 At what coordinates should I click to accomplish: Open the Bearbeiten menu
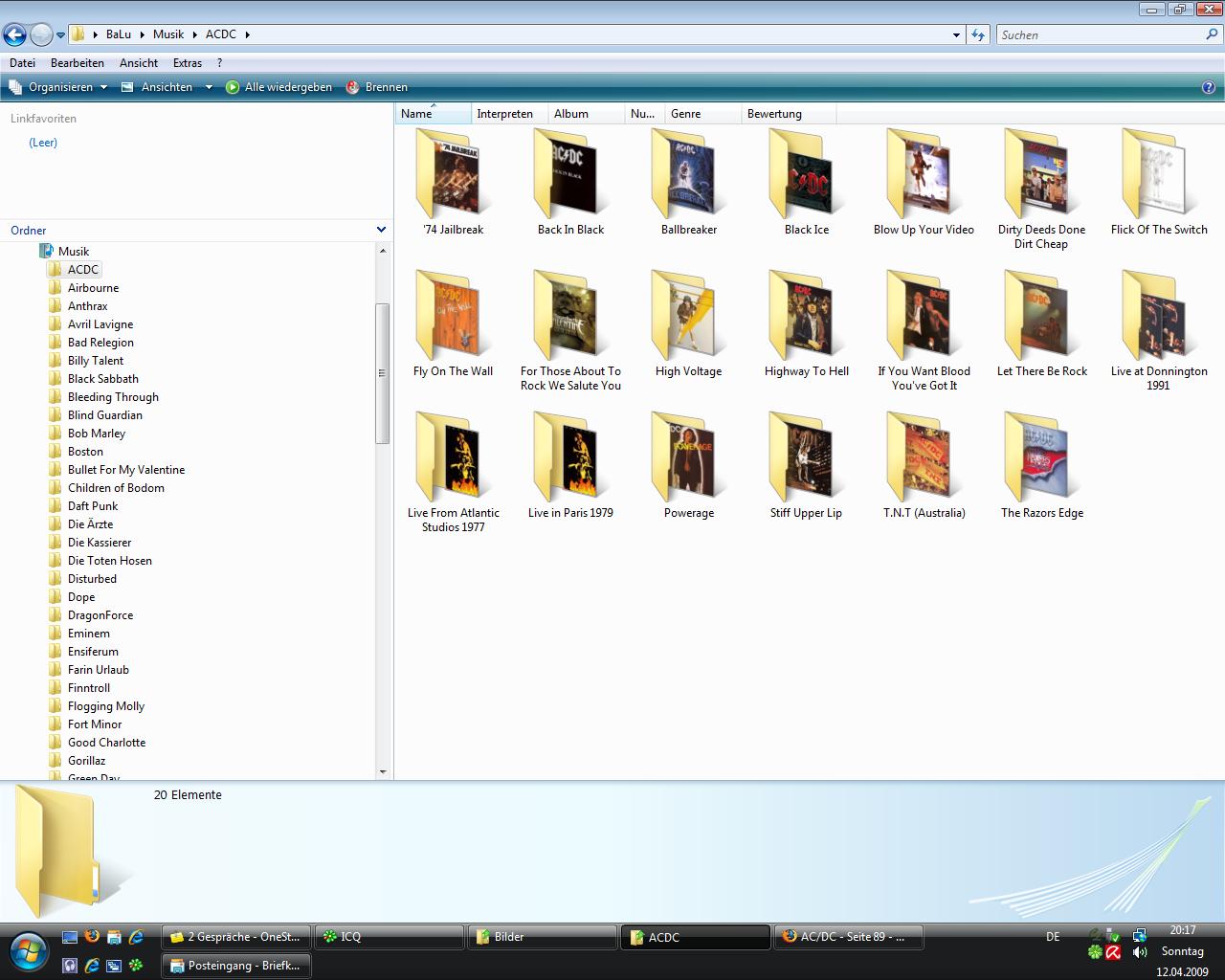pyautogui.click(x=78, y=63)
